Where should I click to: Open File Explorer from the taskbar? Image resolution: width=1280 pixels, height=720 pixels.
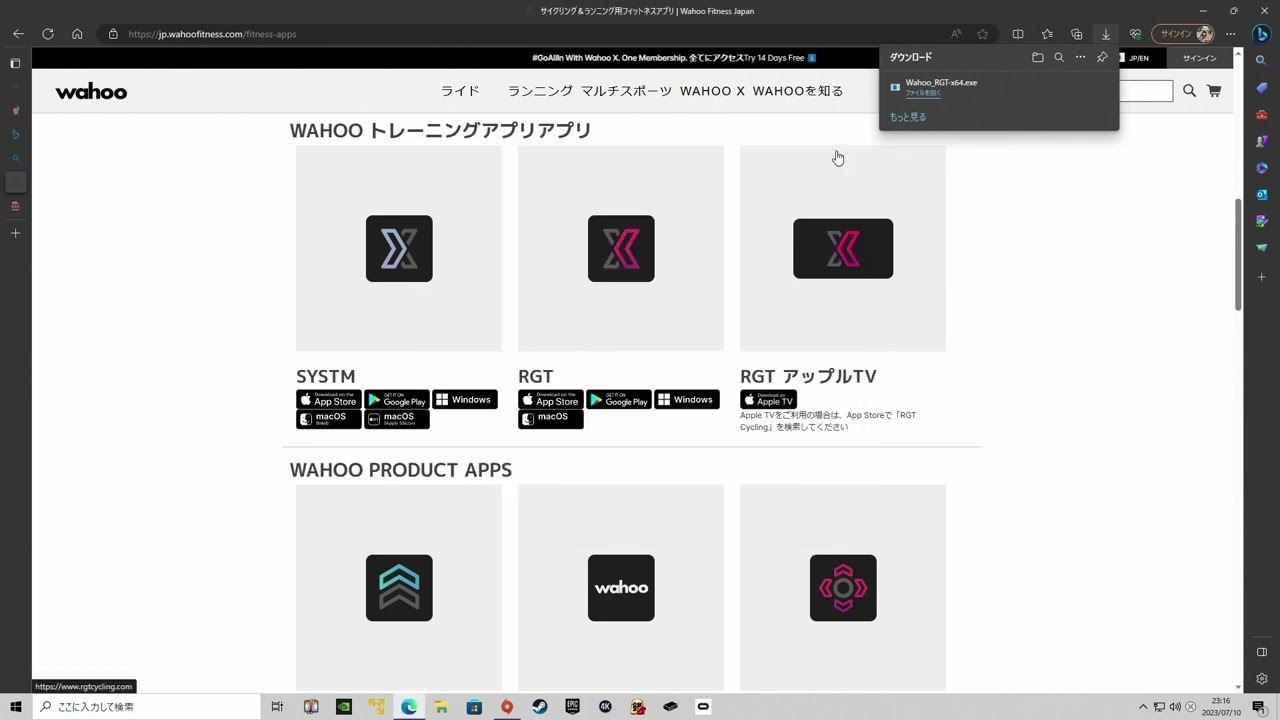point(441,707)
